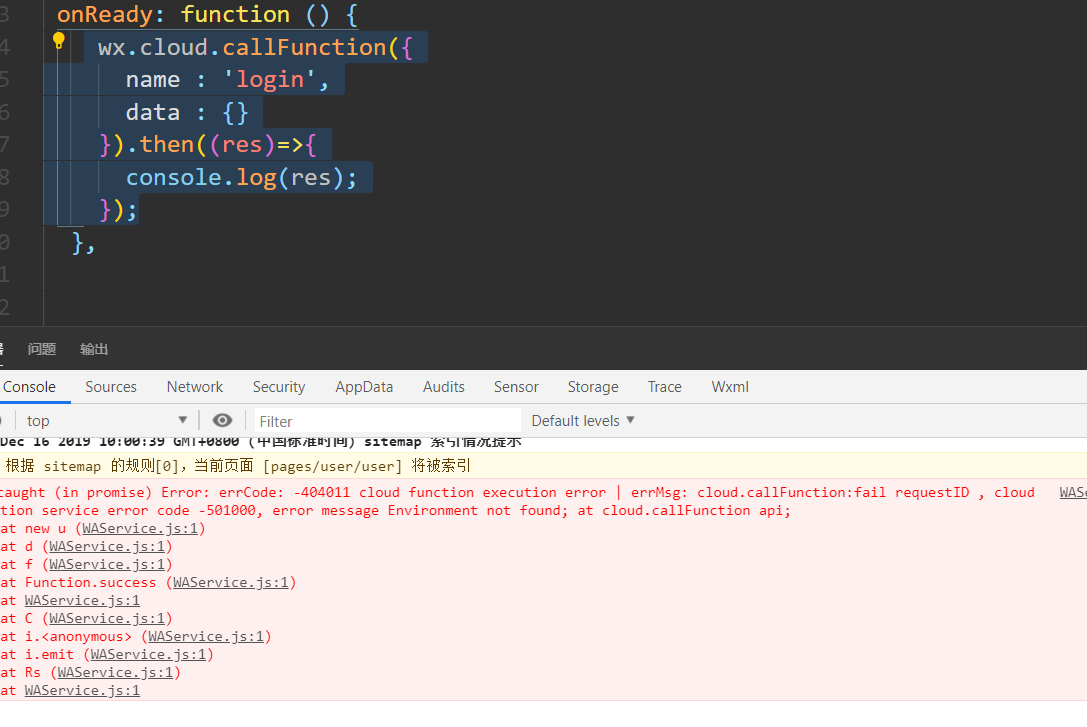Image resolution: width=1087 pixels, height=727 pixels.
Task: Open WAService.js:1 link after i.emit
Action: pyautogui.click(x=148, y=655)
